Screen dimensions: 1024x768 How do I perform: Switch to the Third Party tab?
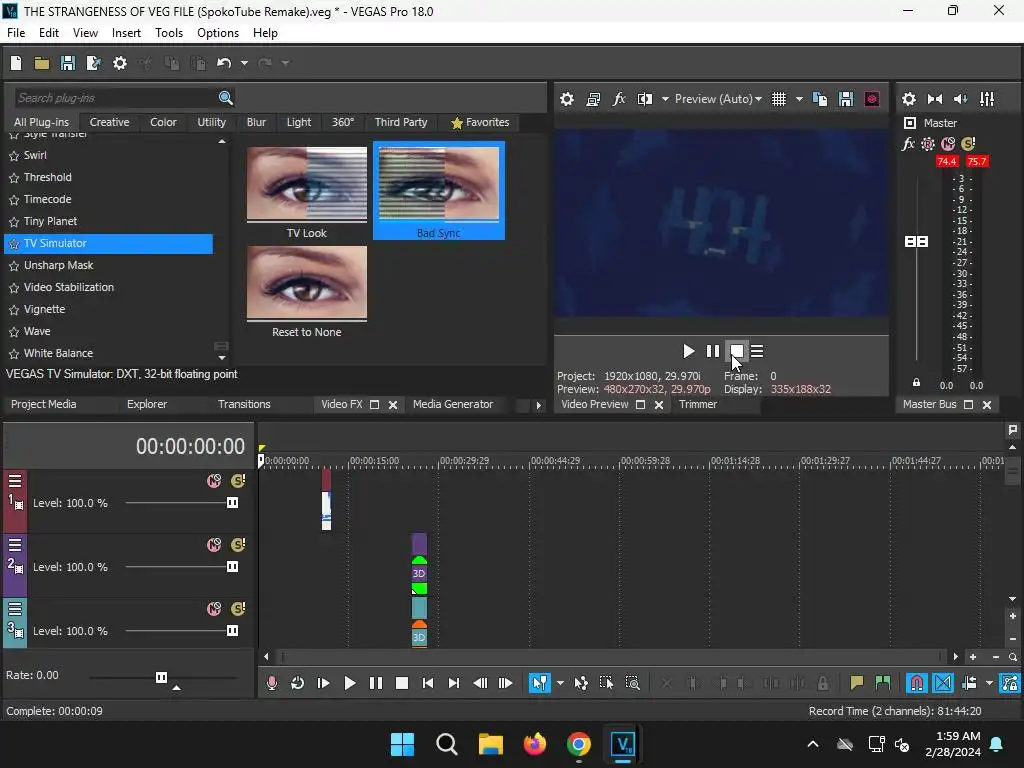pyautogui.click(x=401, y=122)
